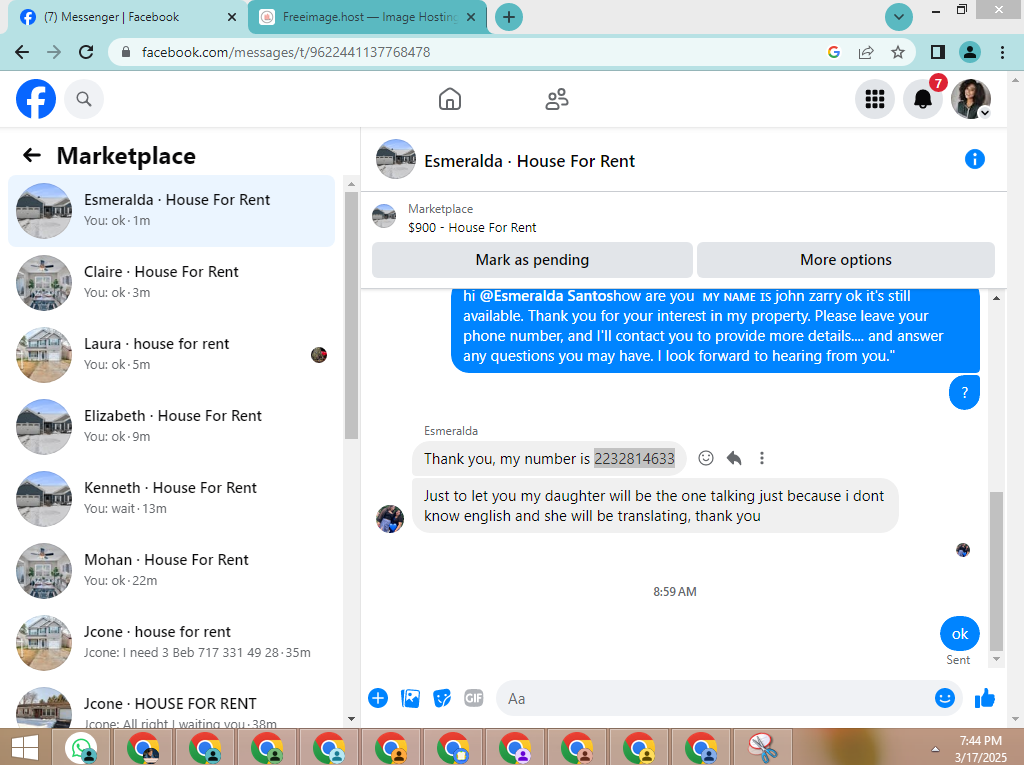
Task: Toggle the browser side panel
Action: (938, 52)
